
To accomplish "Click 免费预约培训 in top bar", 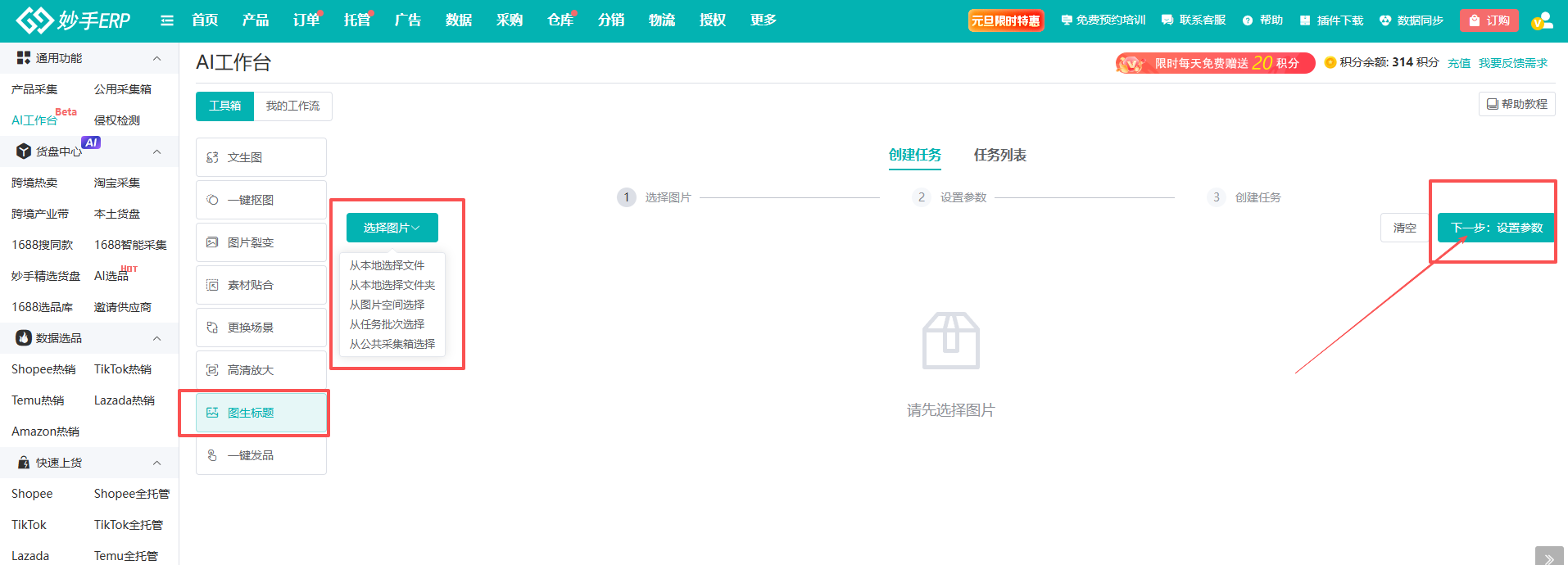I will tap(1103, 20).
